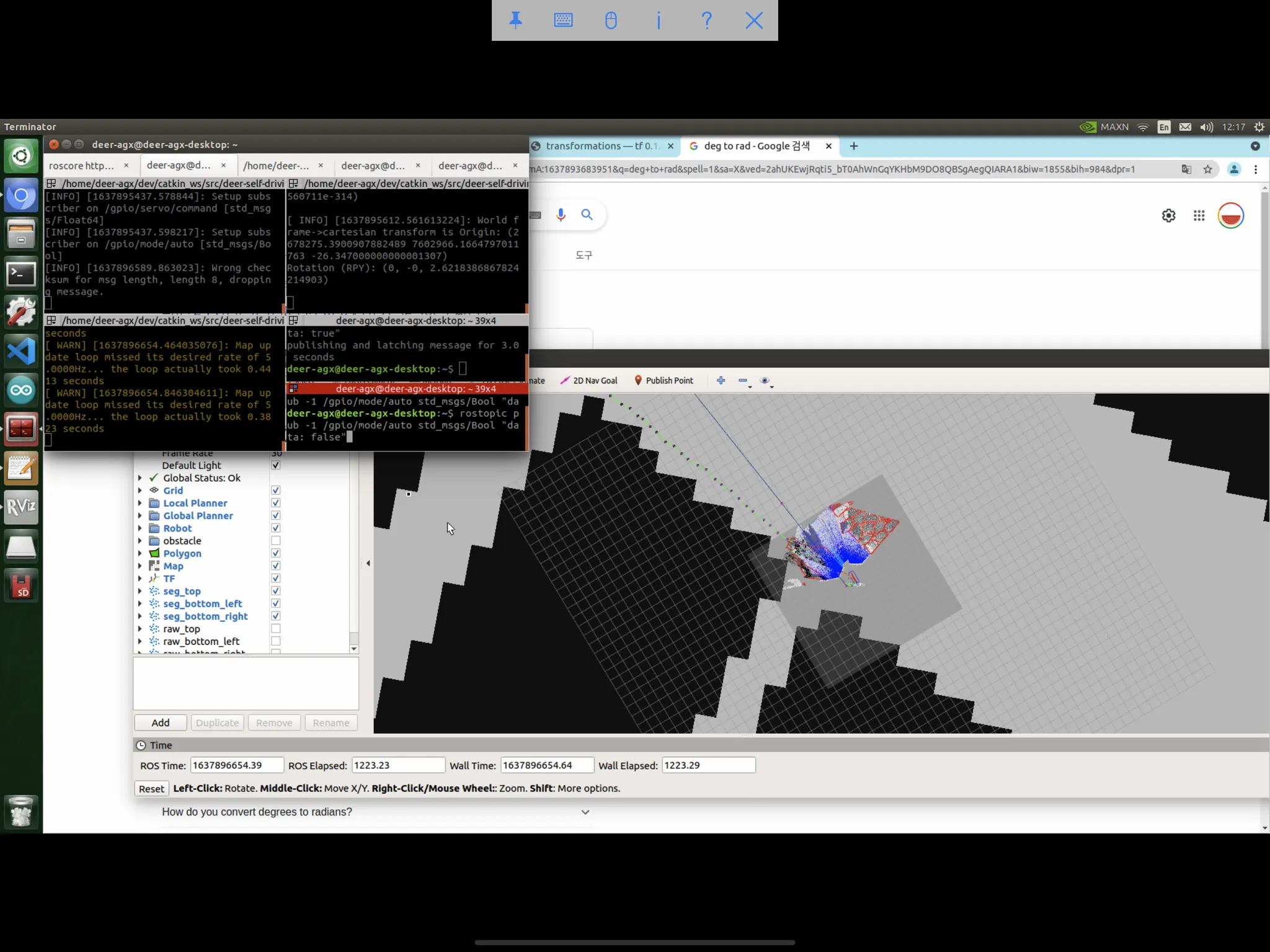Open Visual Studio Code in the dock
Image resolution: width=1270 pixels, height=952 pixels.
[x=21, y=352]
